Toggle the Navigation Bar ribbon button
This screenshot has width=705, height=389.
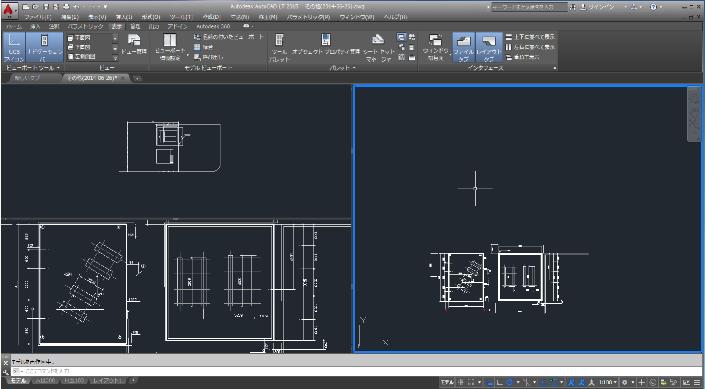(x=44, y=47)
